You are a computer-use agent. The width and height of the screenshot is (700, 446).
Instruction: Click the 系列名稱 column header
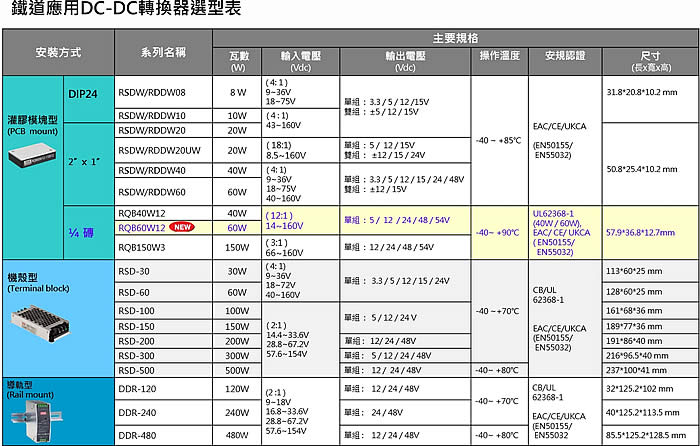click(x=163, y=52)
